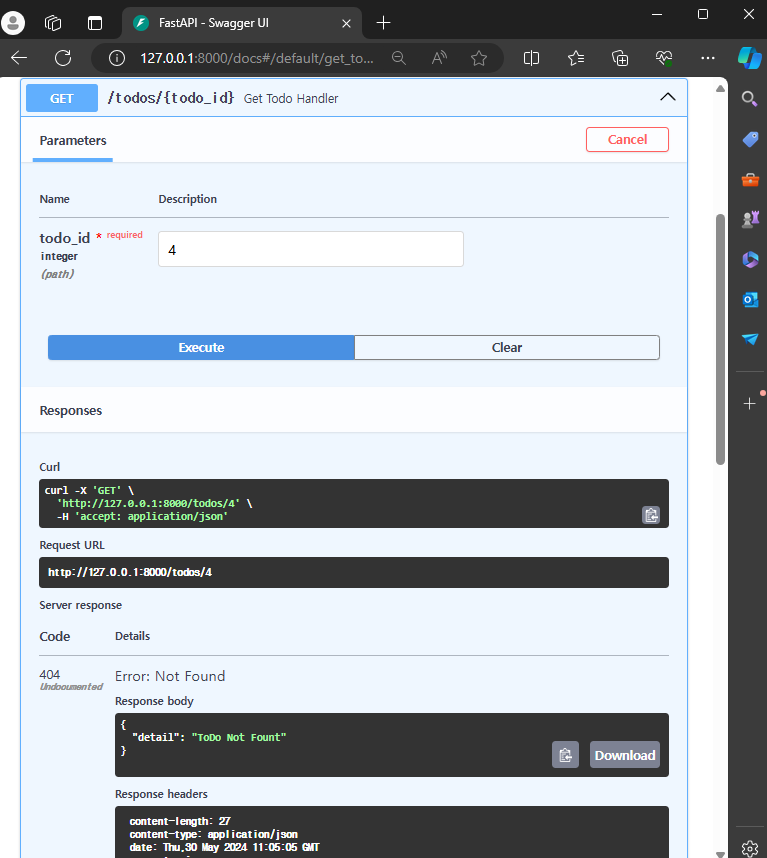Screen dimensions: 767x858
Task: Click the content-type response header line
Action: tap(213, 834)
